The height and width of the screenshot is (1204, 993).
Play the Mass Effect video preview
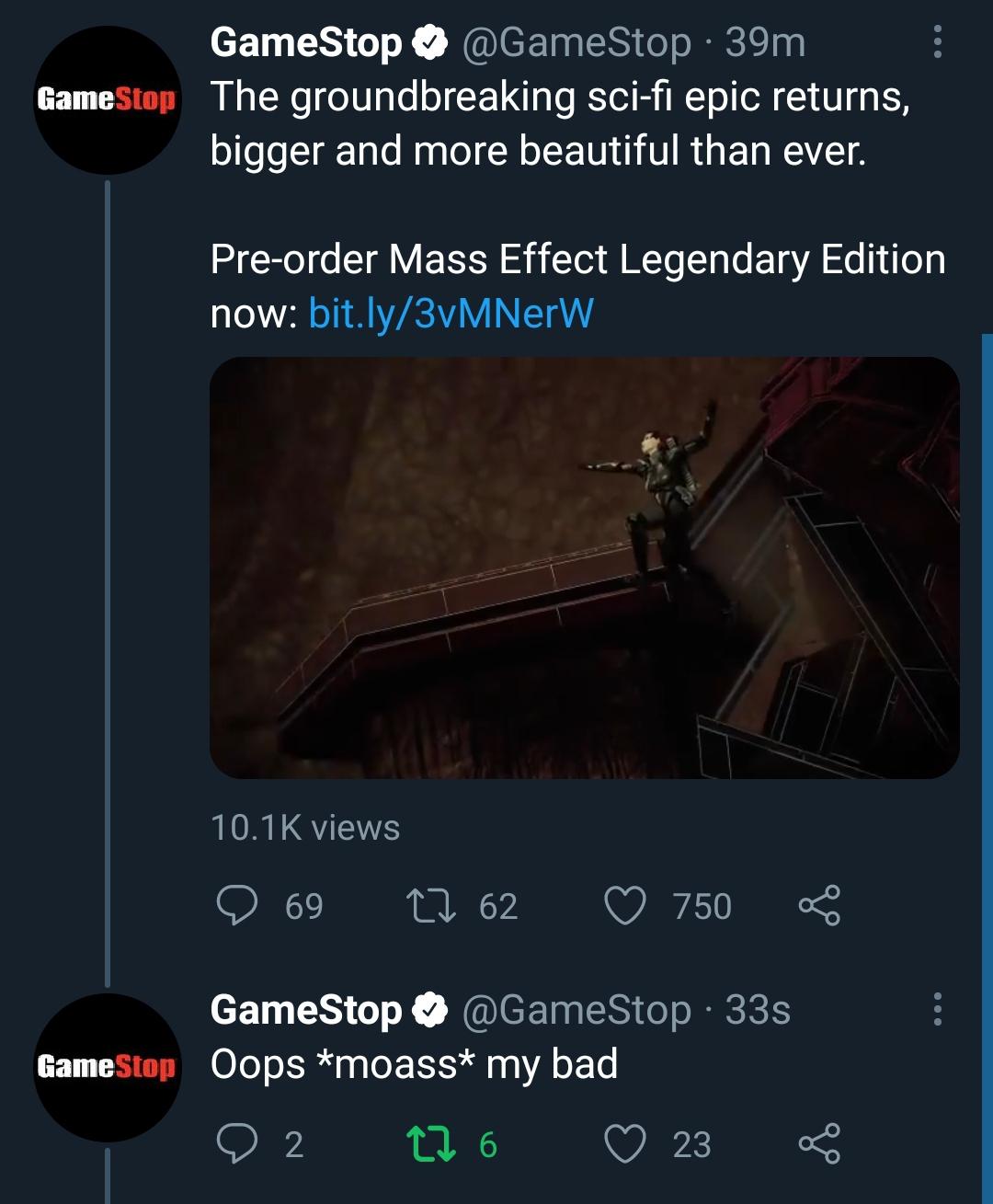(584, 568)
